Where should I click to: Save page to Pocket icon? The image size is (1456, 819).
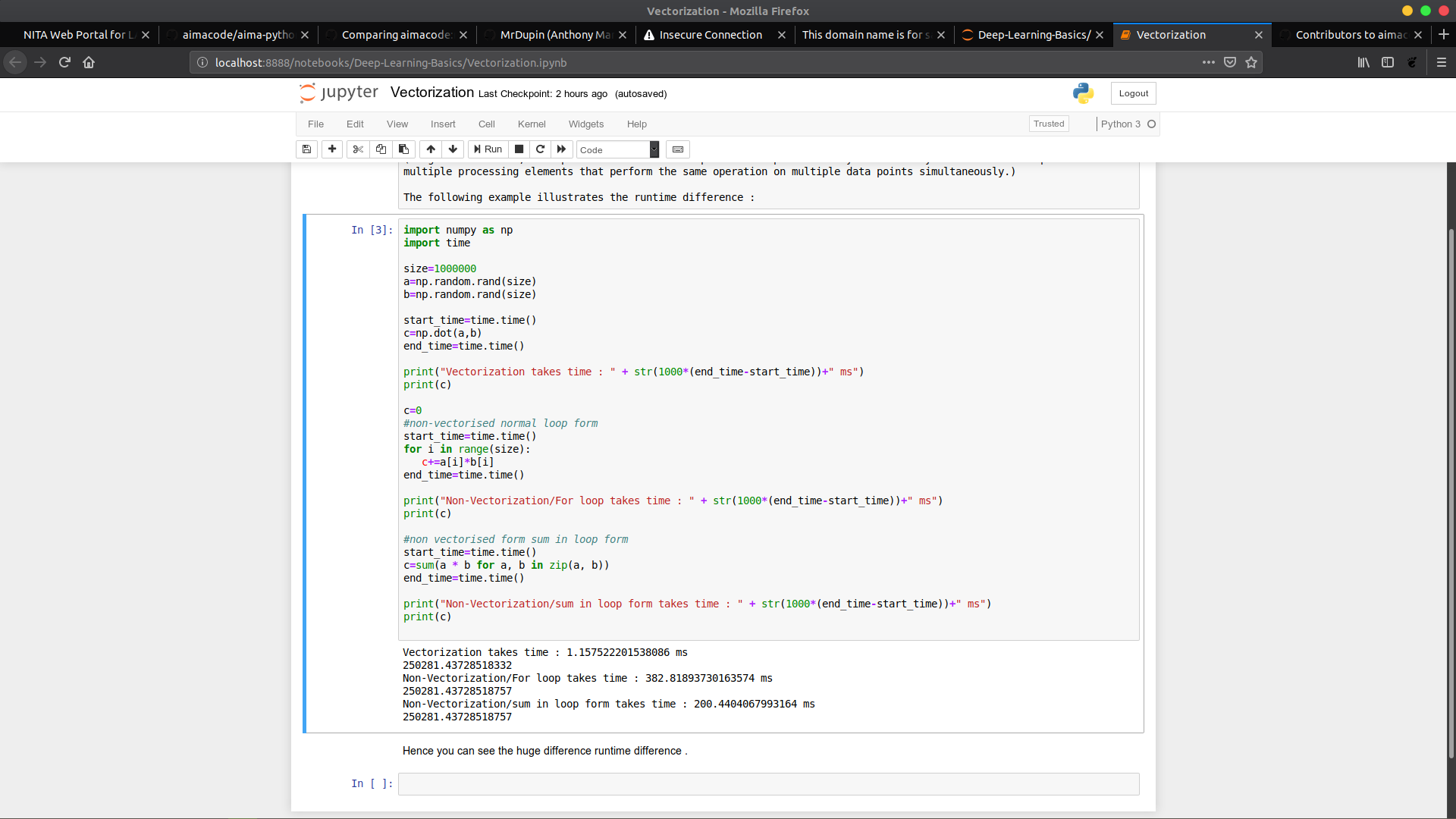point(1230,62)
